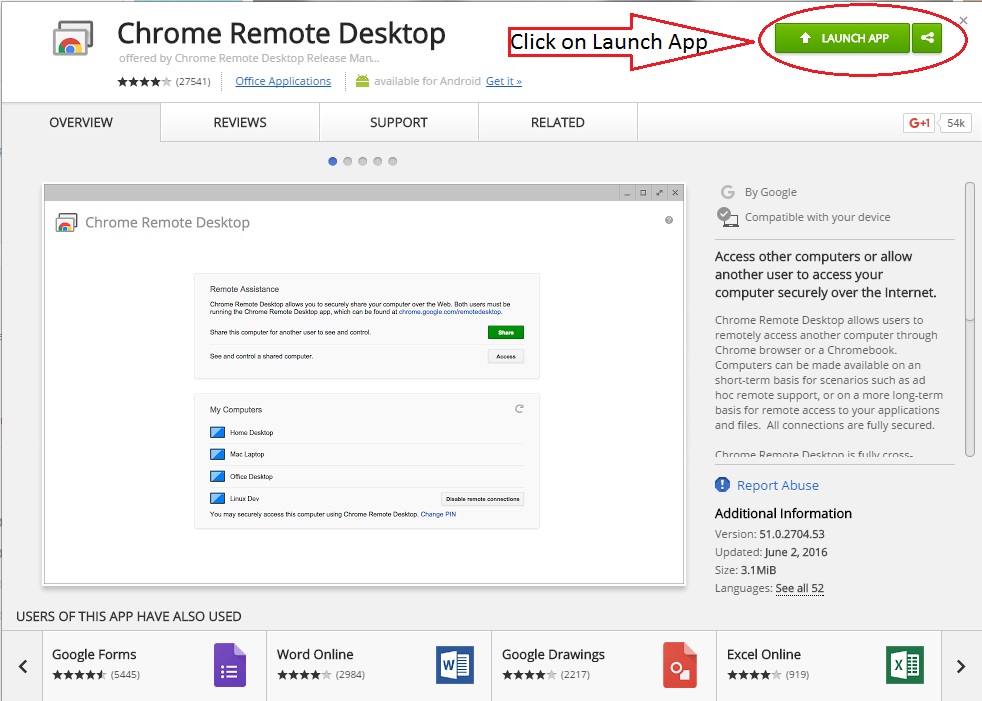The height and width of the screenshot is (701, 982).
Task: Switch to the Overview tab
Action: (81, 122)
